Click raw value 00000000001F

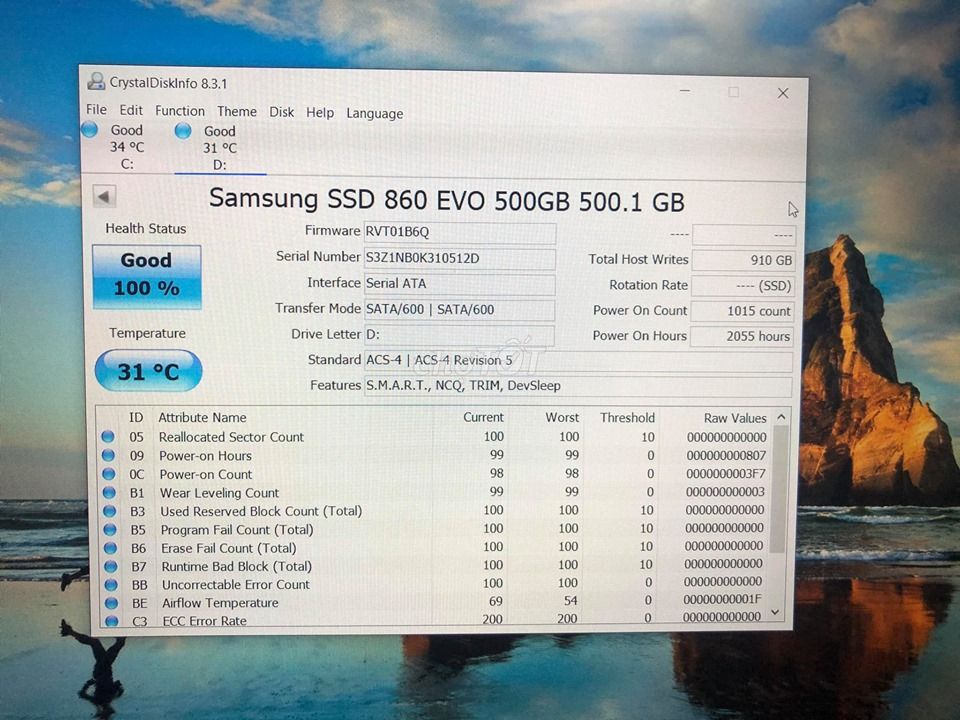click(x=722, y=599)
